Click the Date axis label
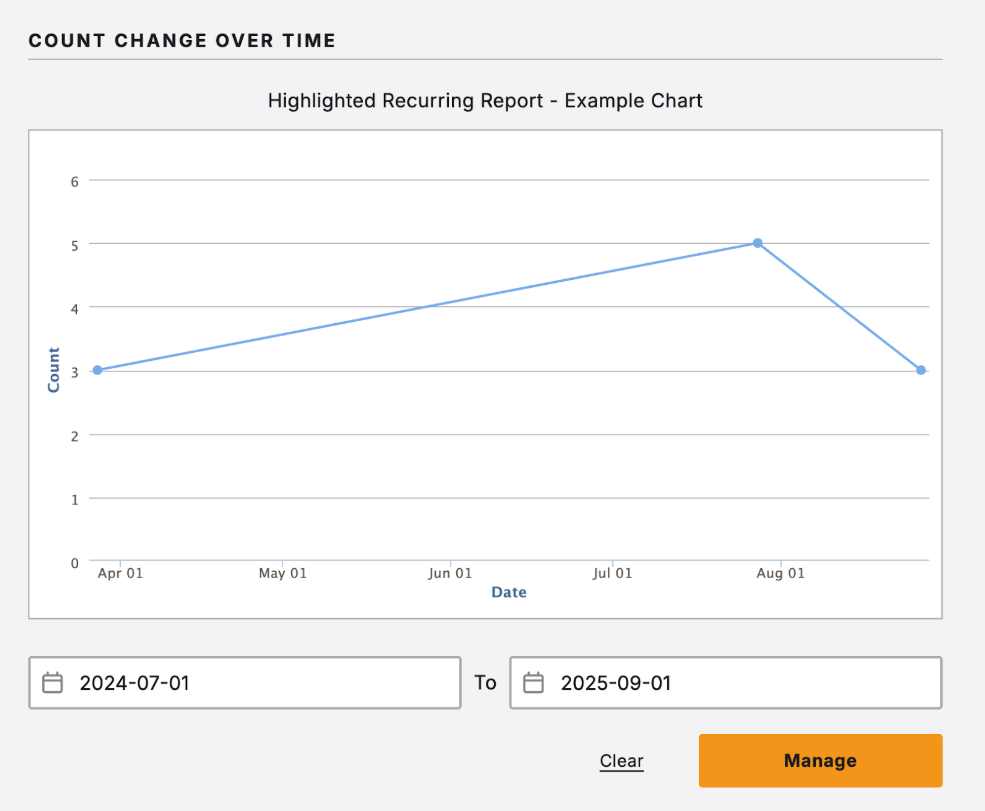 tap(508, 592)
